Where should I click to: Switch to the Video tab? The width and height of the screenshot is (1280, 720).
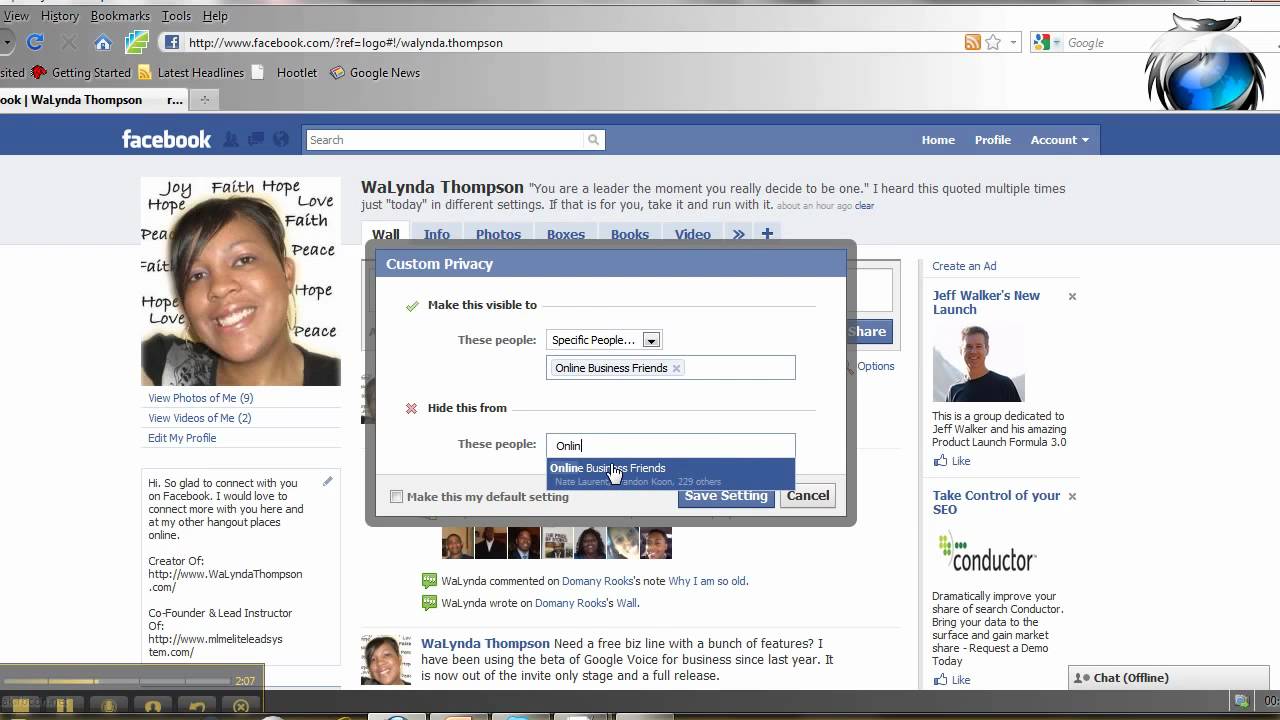point(692,234)
